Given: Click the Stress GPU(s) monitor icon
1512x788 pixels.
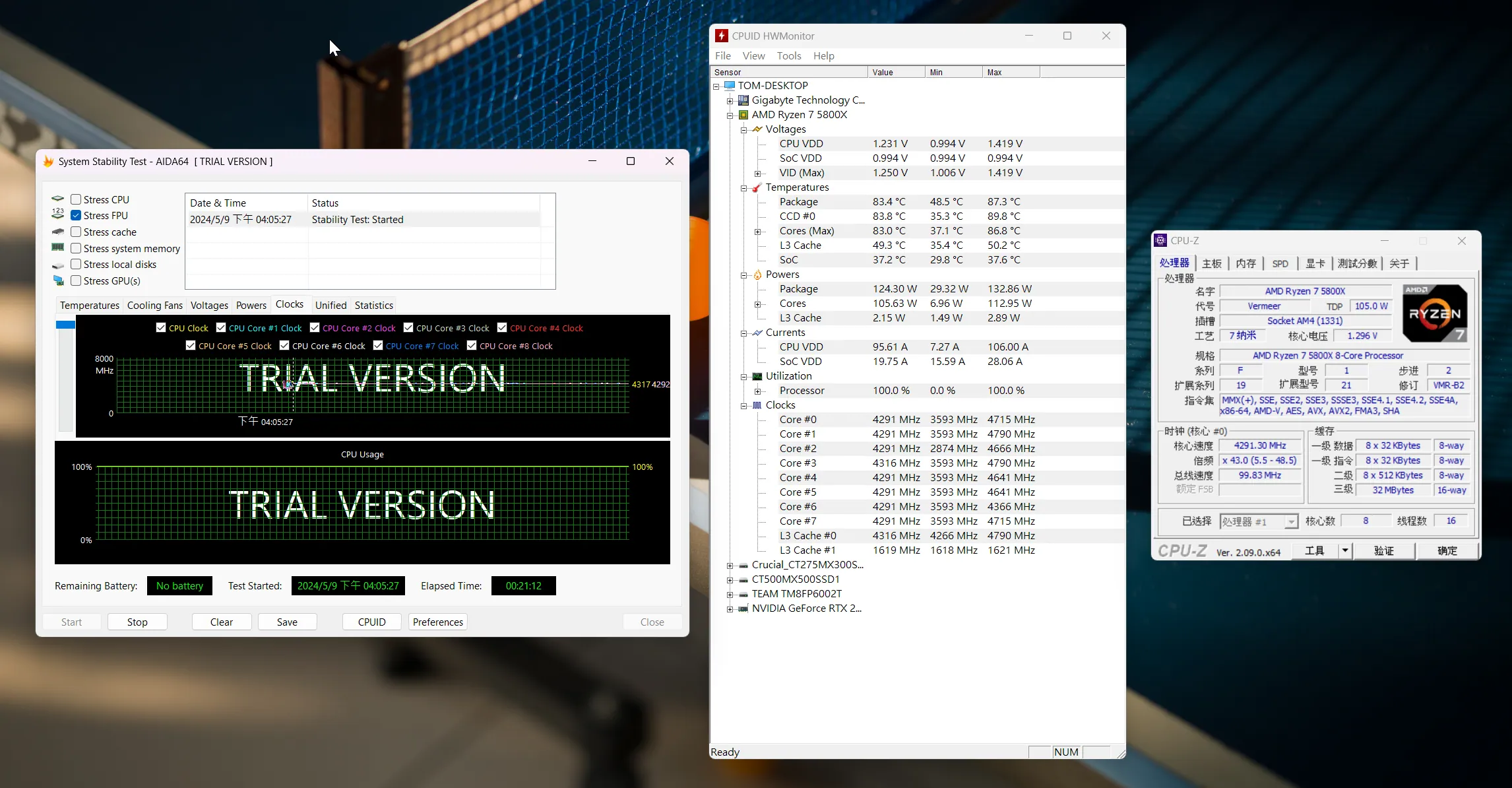Looking at the screenshot, I should [x=58, y=280].
